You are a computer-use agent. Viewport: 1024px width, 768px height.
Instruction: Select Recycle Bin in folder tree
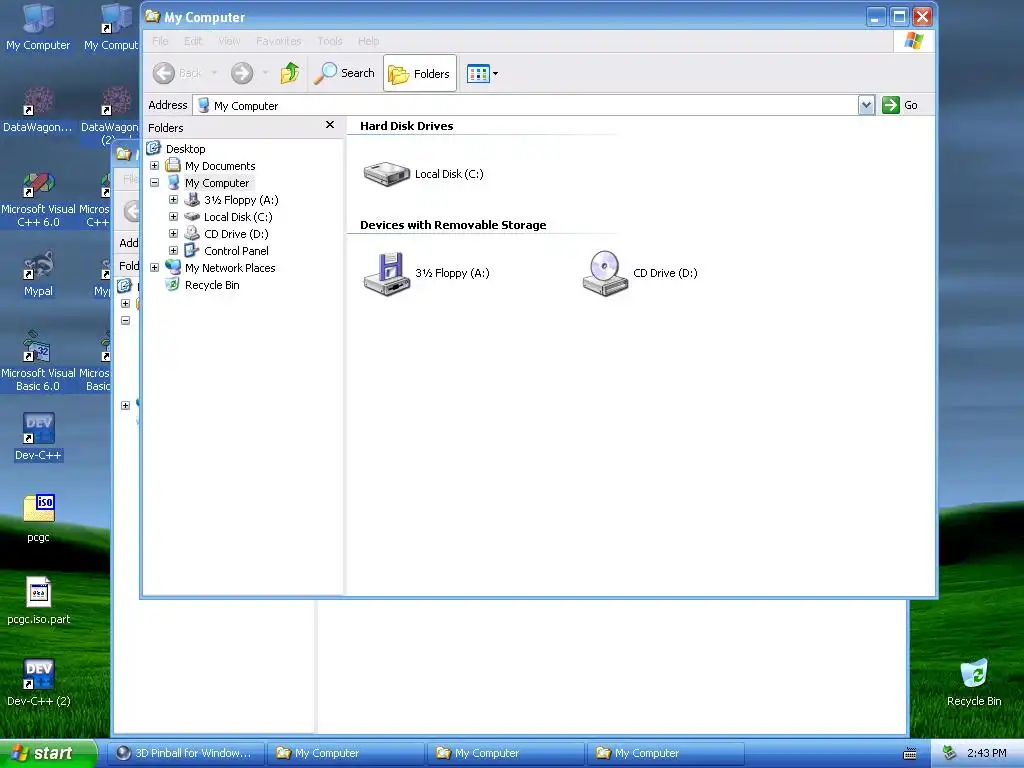click(212, 285)
